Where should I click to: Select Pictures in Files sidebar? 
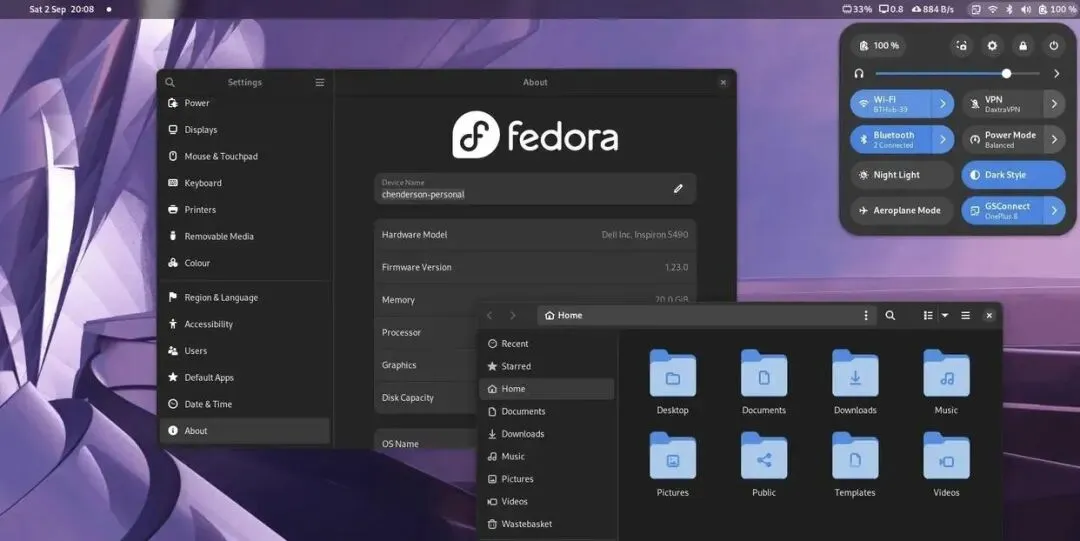(547, 479)
